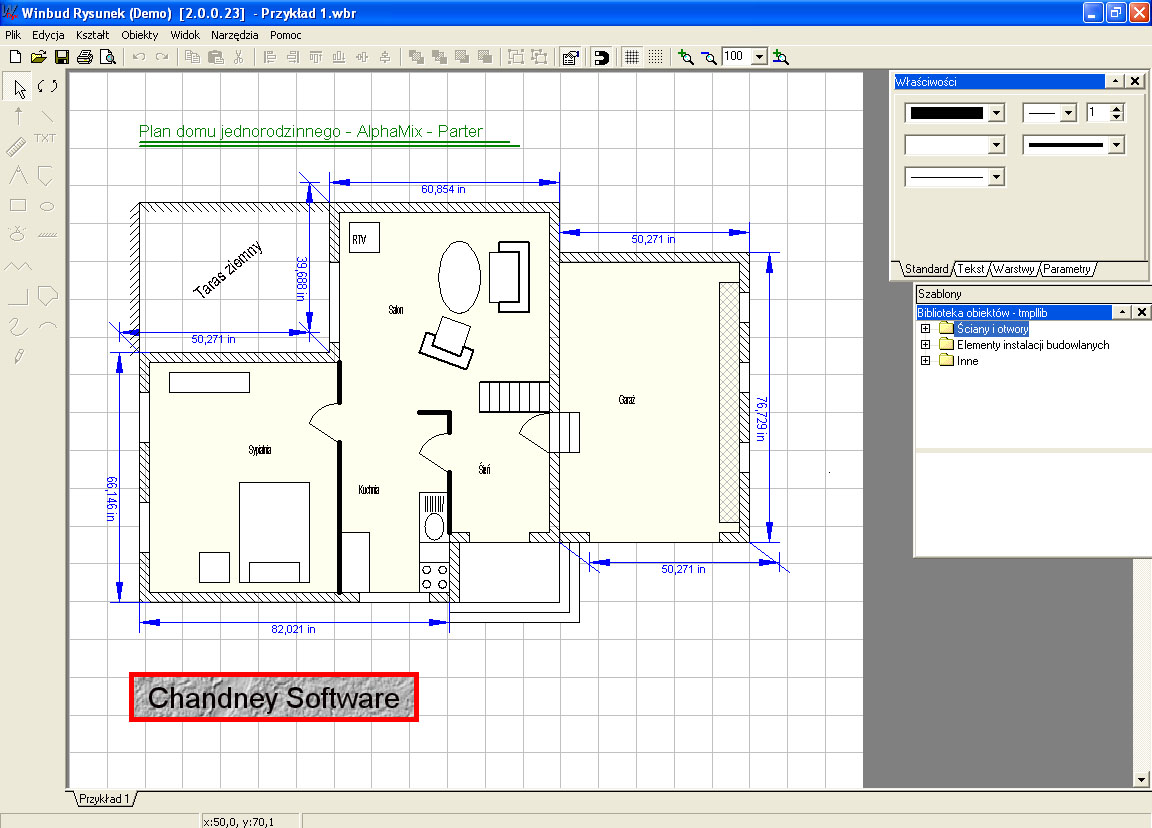Open print preview with magnifier page icon
This screenshot has height=828, width=1152.
(x=107, y=57)
